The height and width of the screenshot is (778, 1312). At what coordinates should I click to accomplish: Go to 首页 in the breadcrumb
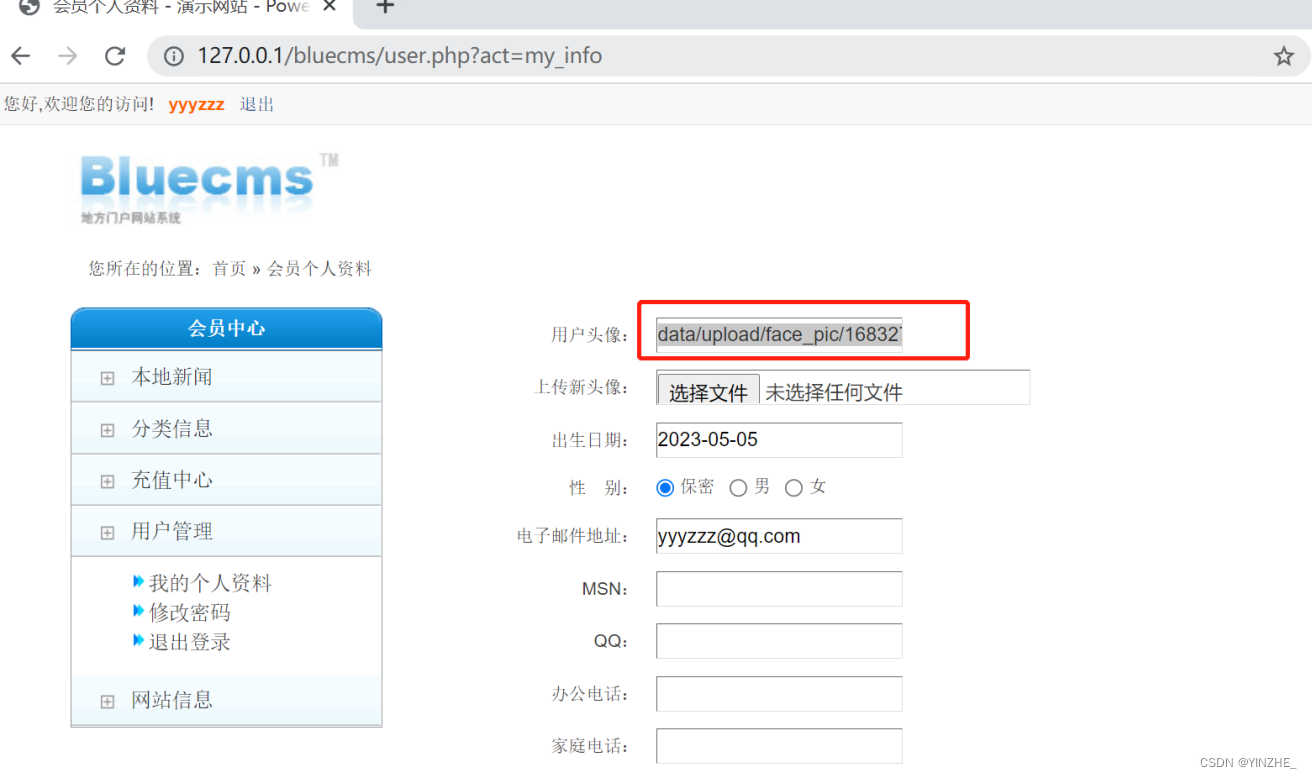point(229,269)
